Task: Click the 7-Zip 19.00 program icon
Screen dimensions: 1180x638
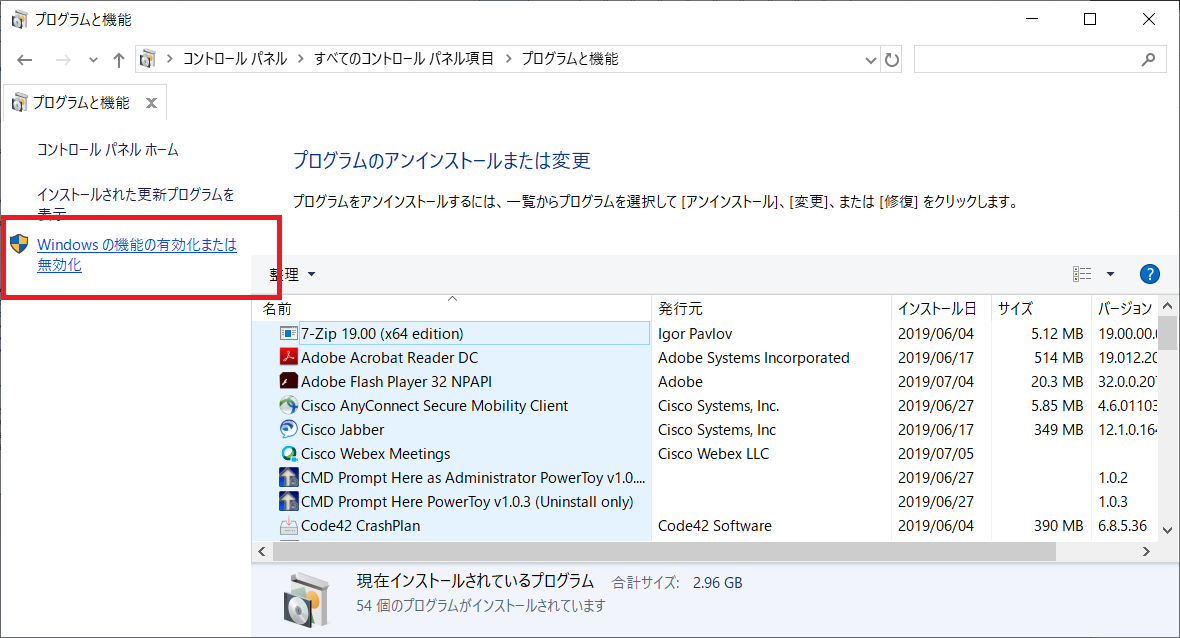Action: pyautogui.click(x=288, y=333)
